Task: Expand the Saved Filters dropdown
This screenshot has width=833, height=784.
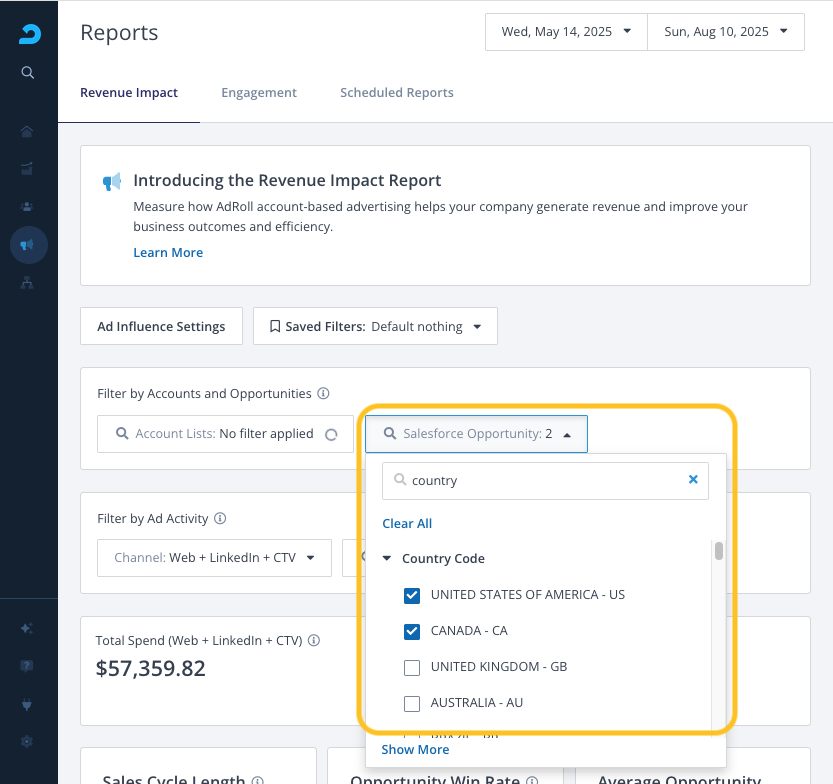Action: click(375, 326)
